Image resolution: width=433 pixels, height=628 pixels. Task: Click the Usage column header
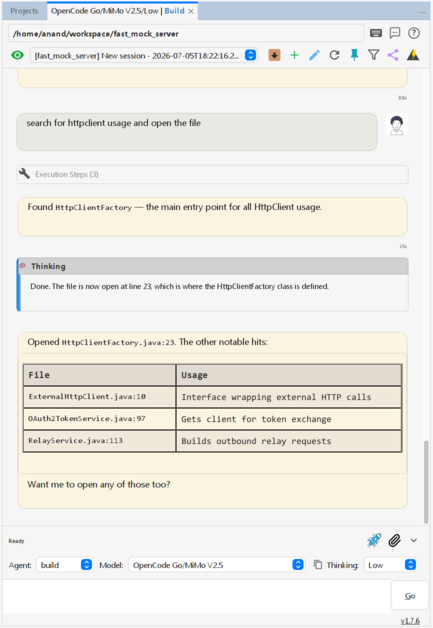pos(289,375)
